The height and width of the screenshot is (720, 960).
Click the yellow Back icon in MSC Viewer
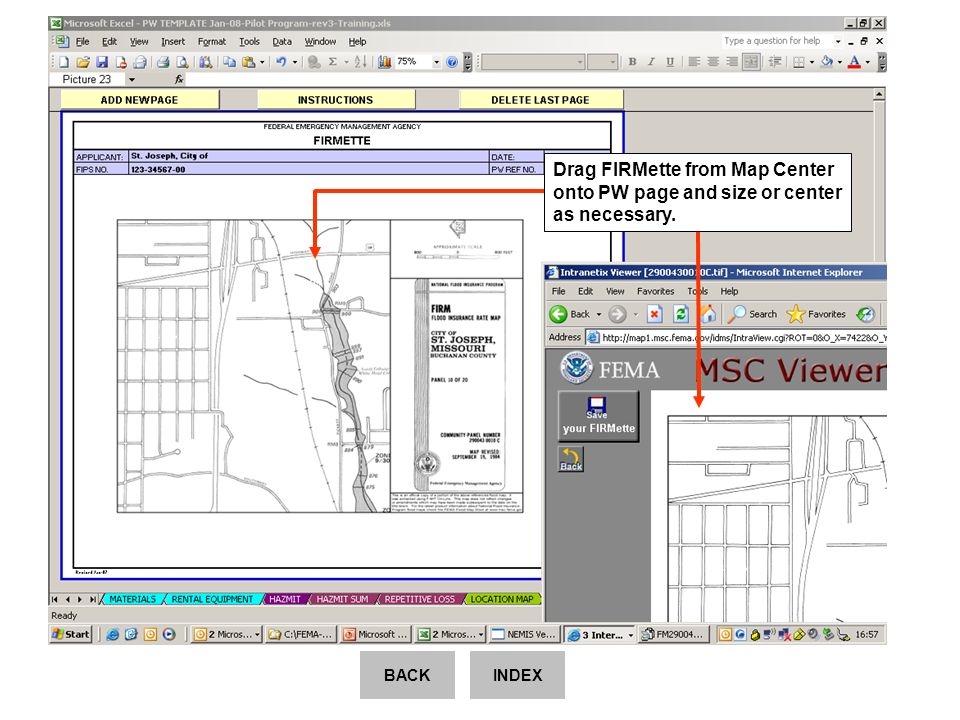tap(571, 459)
